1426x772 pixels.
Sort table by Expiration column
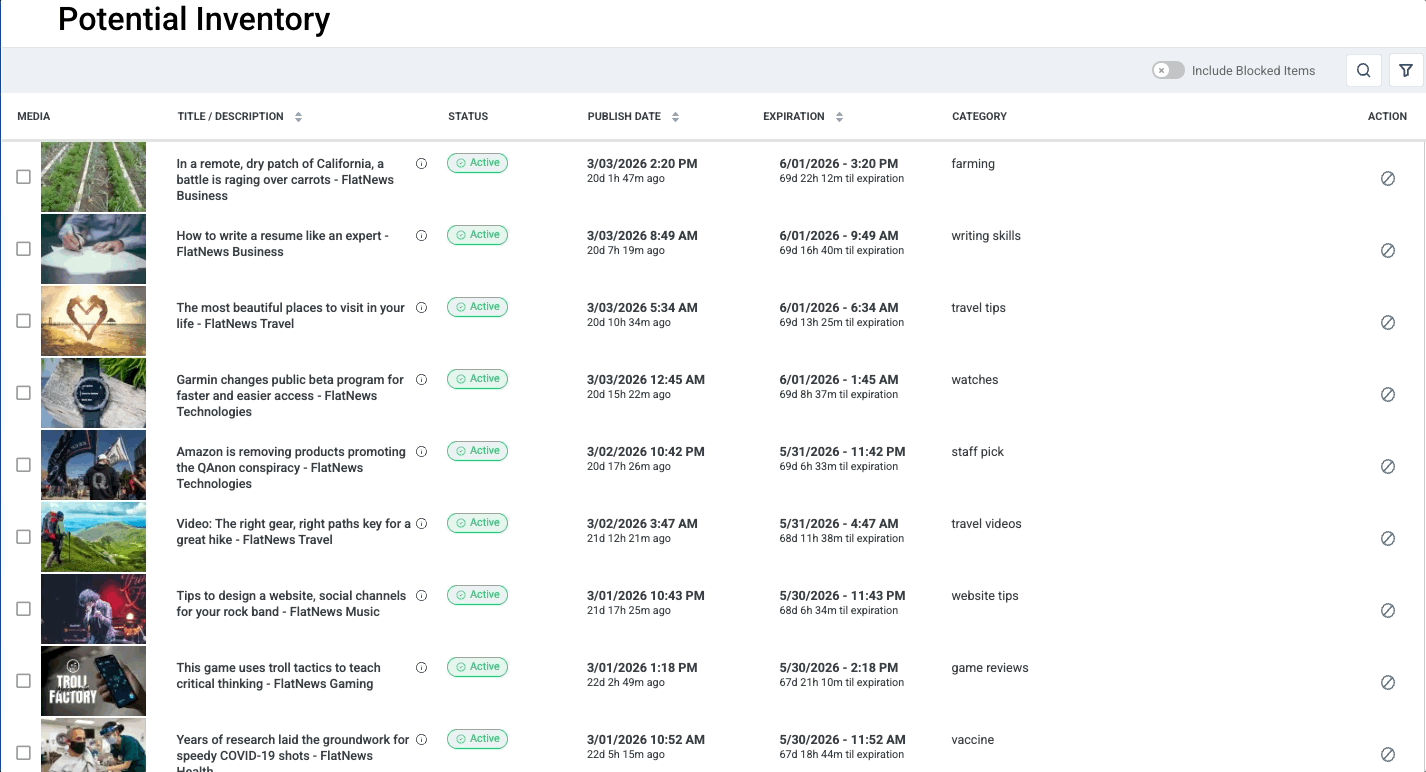pos(839,117)
